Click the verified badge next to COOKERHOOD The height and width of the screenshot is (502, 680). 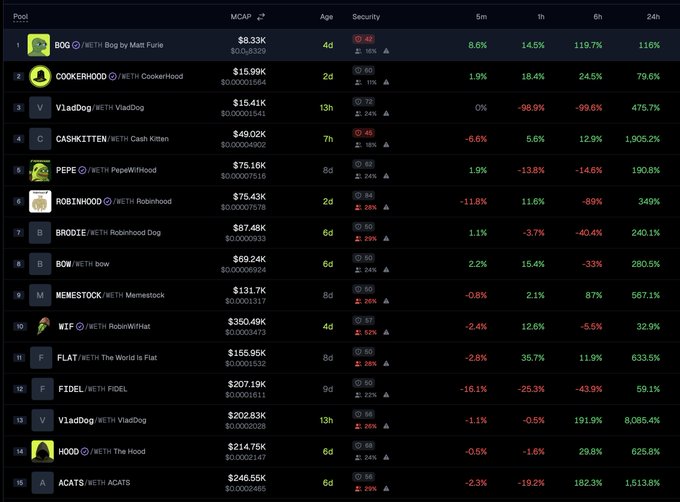112,76
